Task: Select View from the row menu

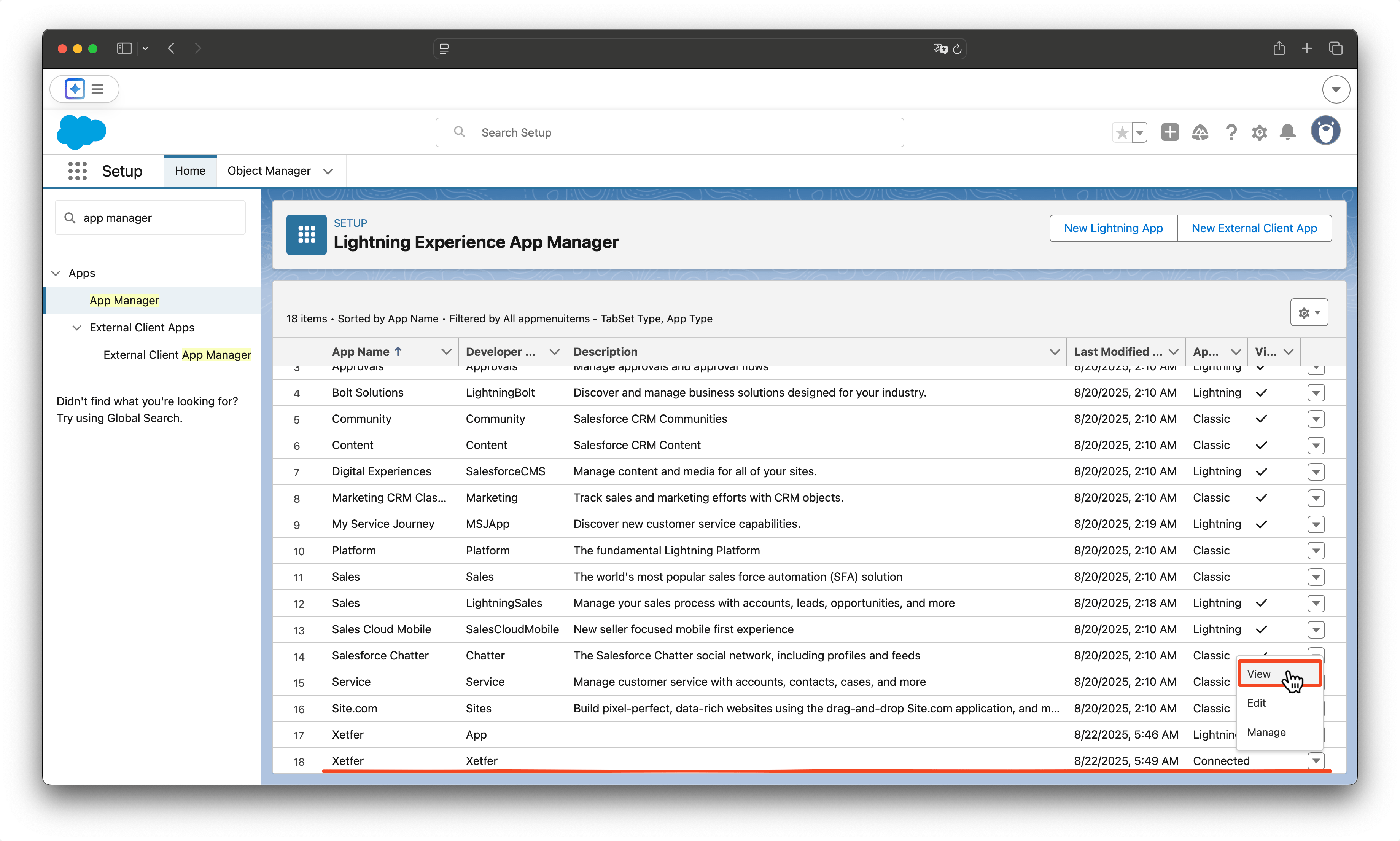Action: tap(1259, 674)
